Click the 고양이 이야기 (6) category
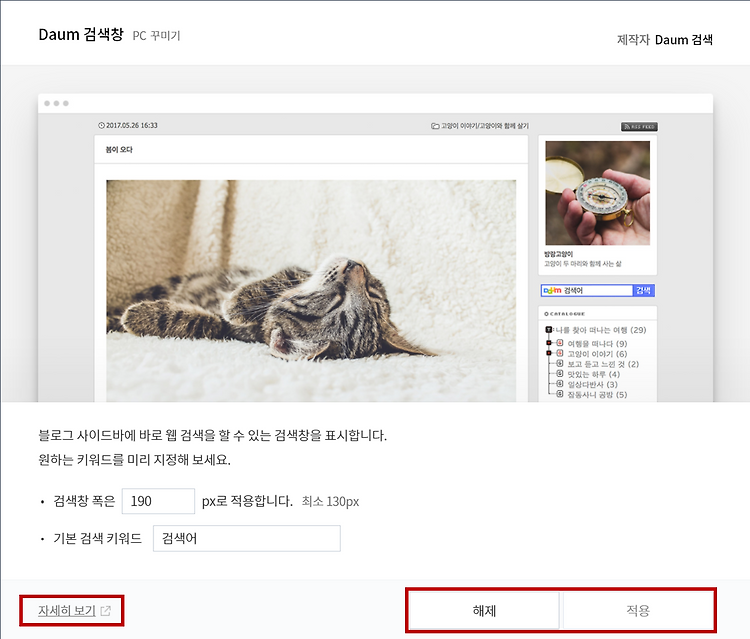This screenshot has width=750, height=639. [597, 354]
